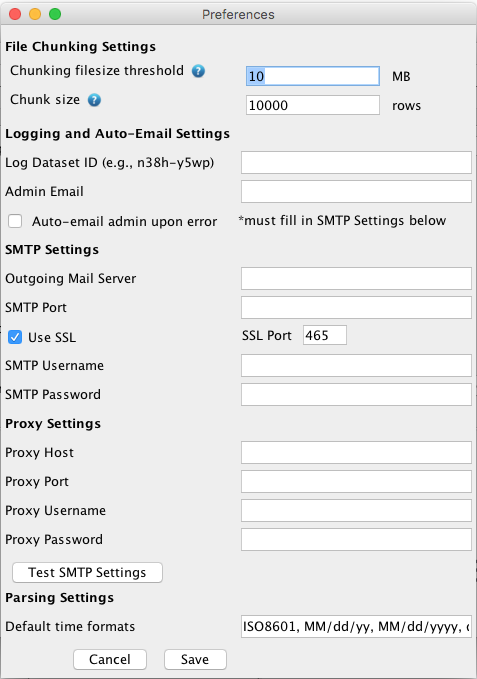The height and width of the screenshot is (679, 477).
Task: Click the Save button
Action: point(195,659)
